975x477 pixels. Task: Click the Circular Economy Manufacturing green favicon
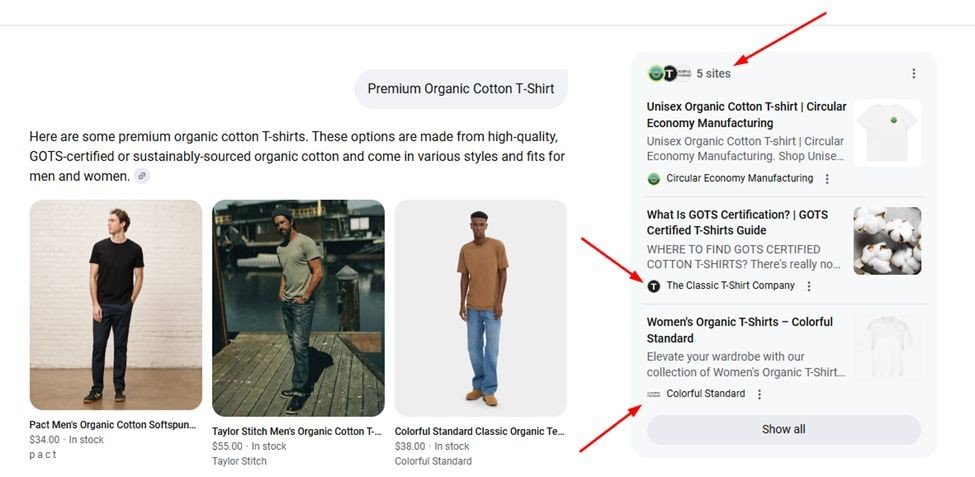click(x=654, y=178)
